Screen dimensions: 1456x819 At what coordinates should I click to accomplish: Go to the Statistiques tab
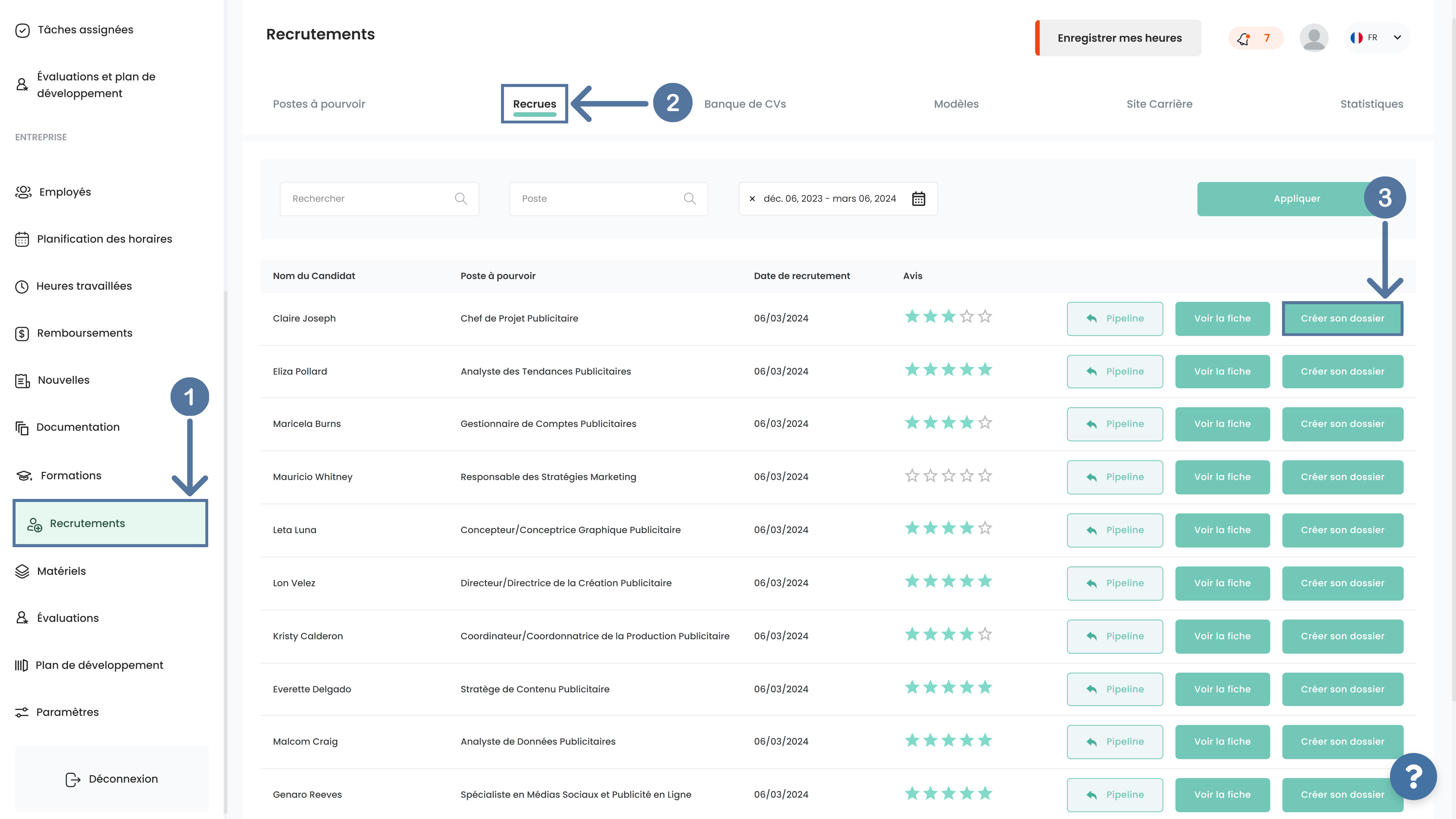(x=1372, y=104)
